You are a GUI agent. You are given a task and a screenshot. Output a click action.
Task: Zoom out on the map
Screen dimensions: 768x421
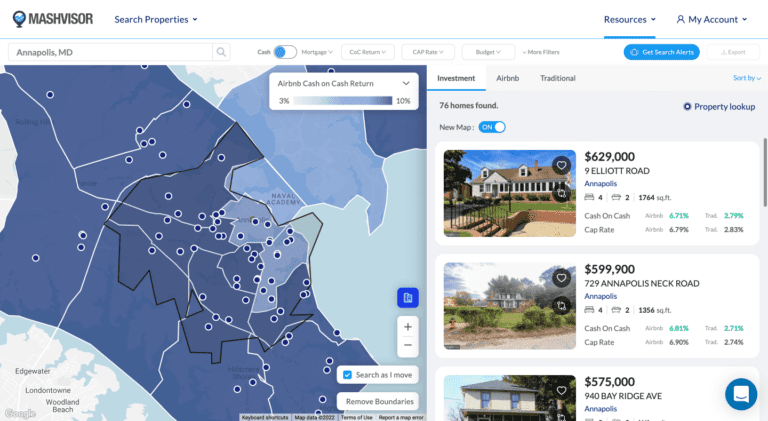[406, 346]
